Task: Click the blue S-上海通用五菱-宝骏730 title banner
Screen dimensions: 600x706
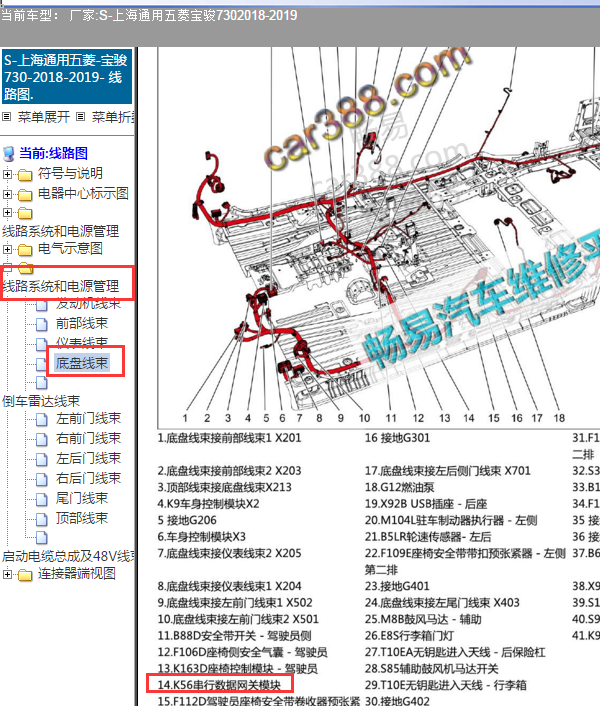Action: (67, 77)
